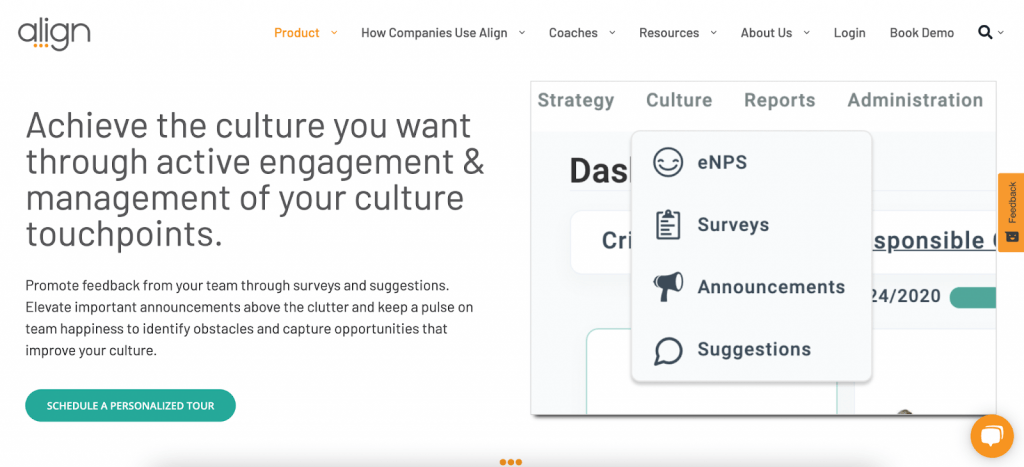Click the orange carousel dots indicator
The width and height of the screenshot is (1024, 467).
[x=511, y=462]
